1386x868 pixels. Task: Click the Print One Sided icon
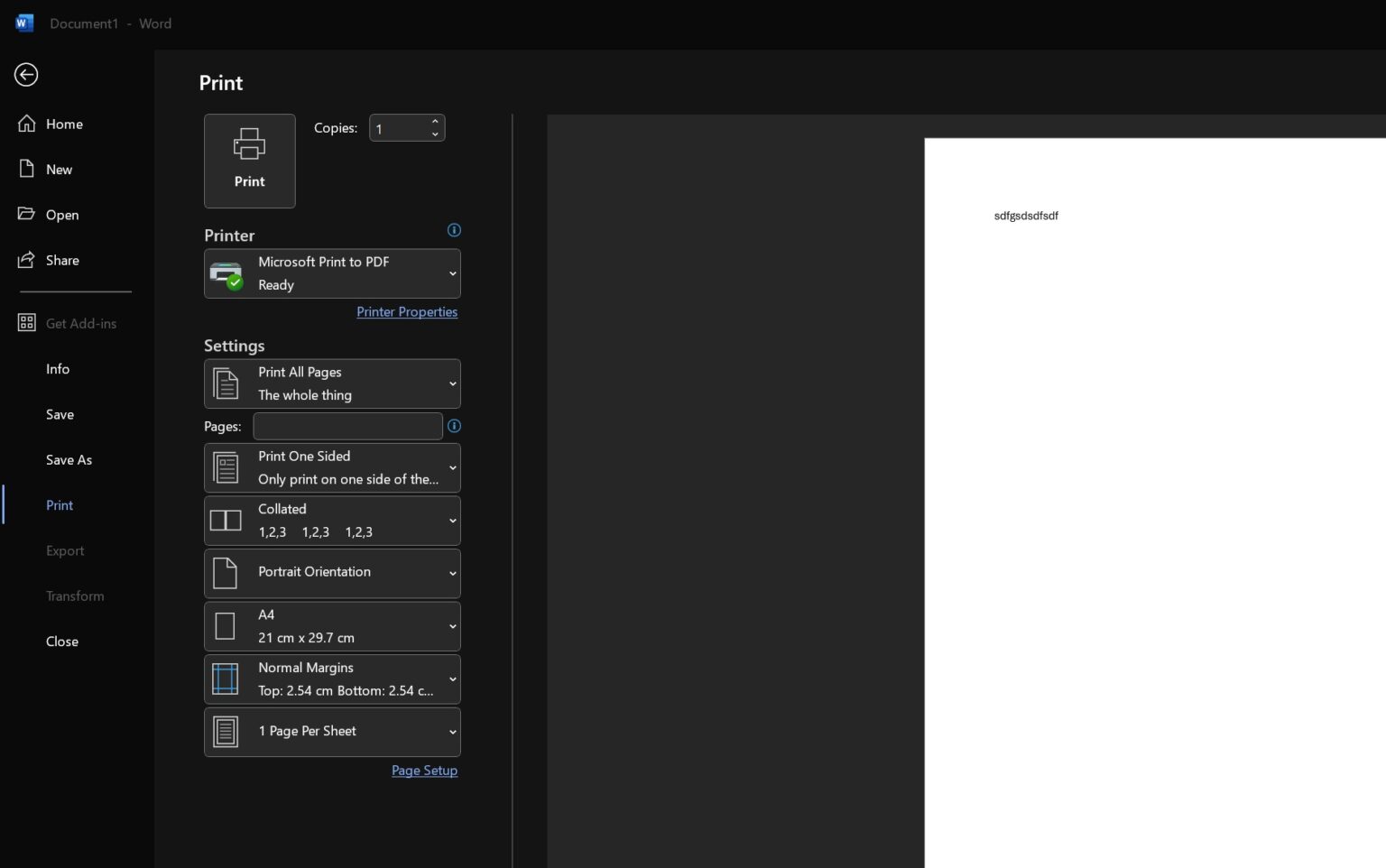[226, 467]
